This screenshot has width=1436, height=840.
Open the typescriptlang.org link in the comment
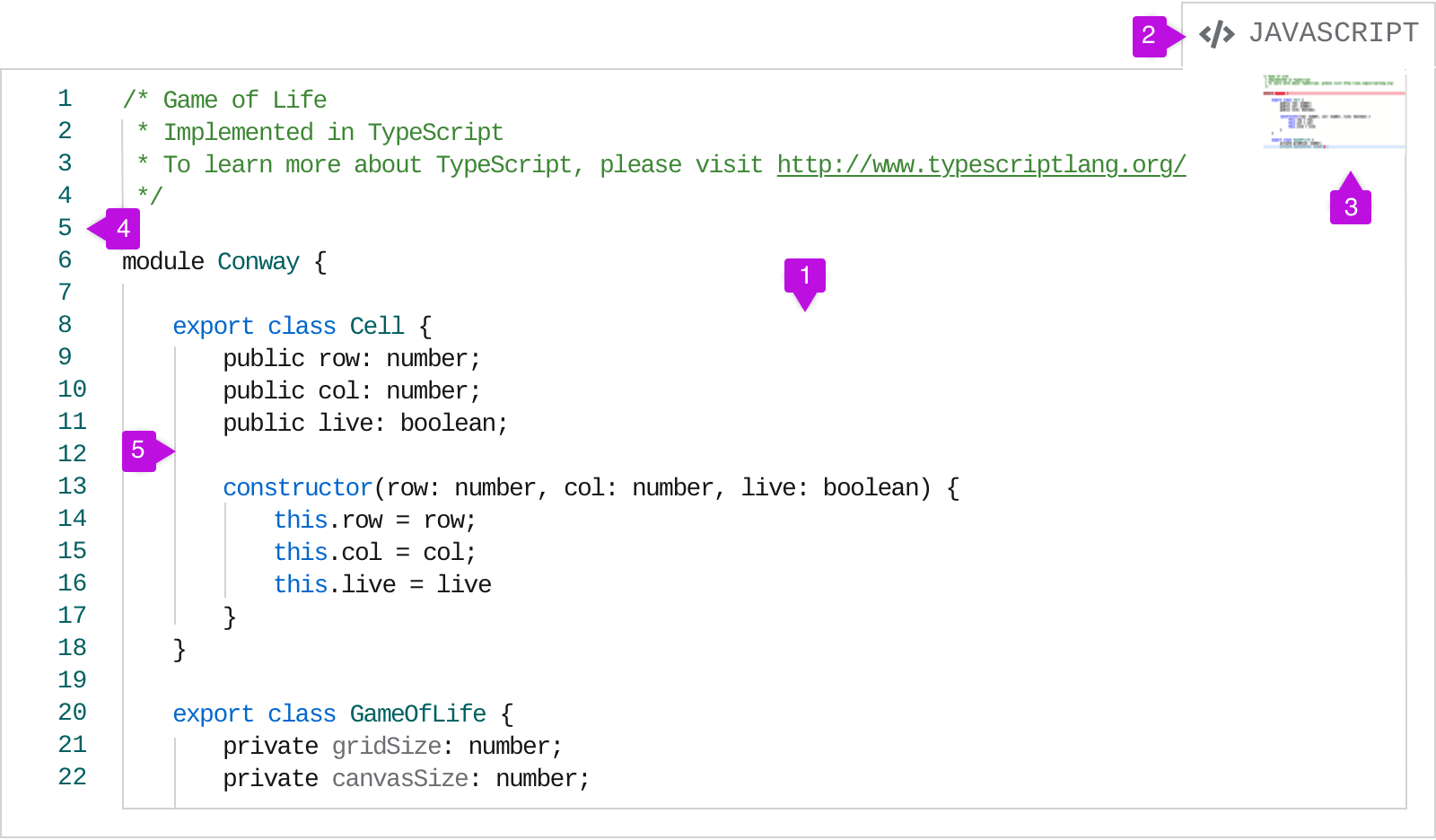point(981,165)
